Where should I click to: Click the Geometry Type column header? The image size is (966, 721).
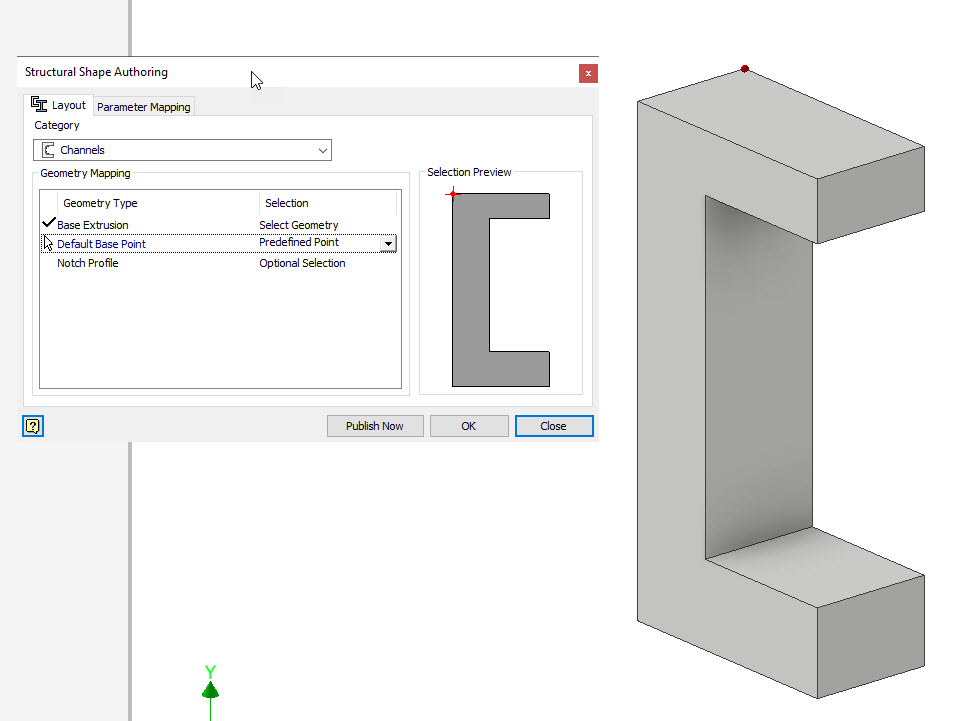(100, 203)
